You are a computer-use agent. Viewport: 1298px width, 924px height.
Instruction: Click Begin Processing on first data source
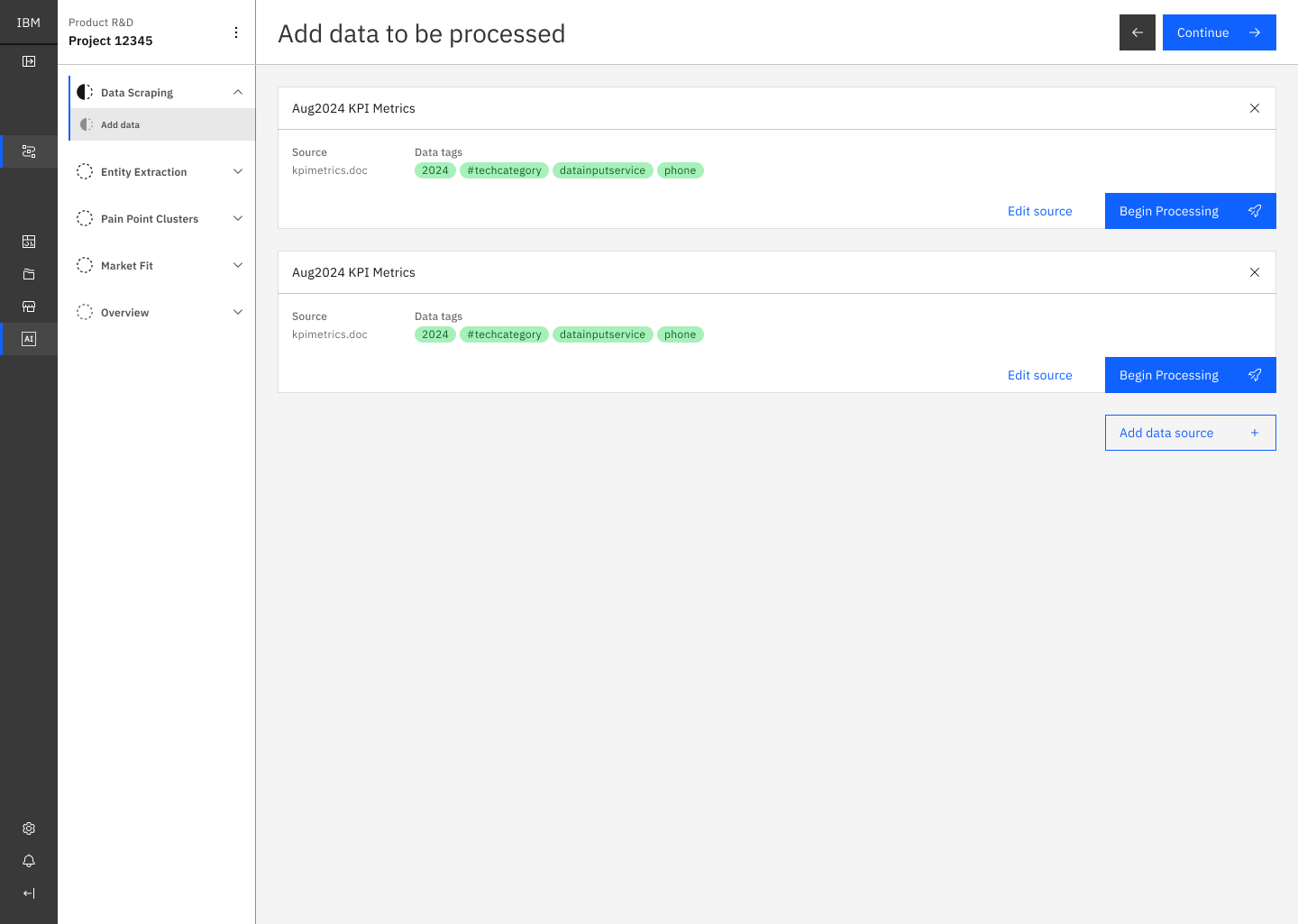click(x=1190, y=210)
